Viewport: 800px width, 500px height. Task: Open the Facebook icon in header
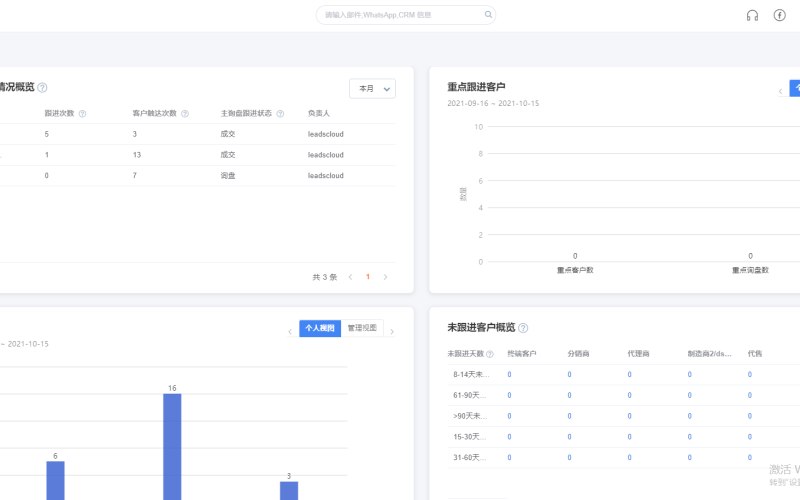tap(779, 15)
